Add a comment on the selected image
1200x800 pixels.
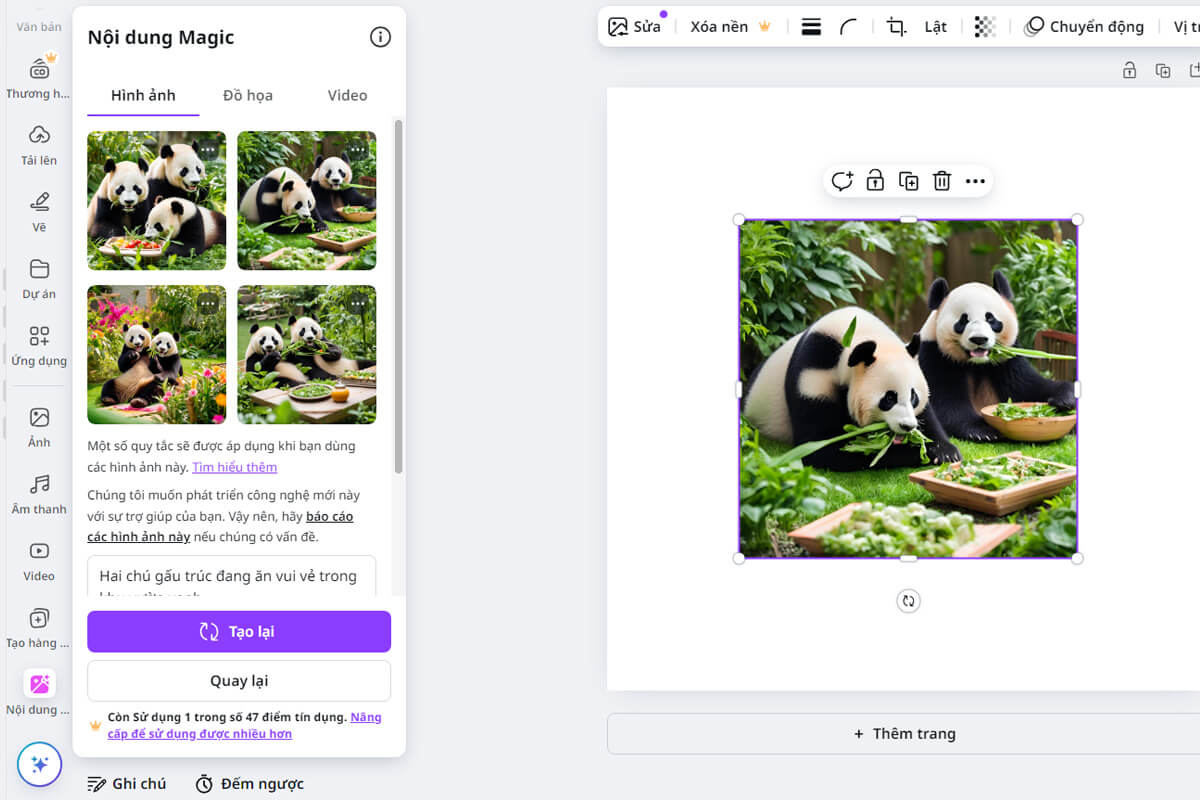842,181
